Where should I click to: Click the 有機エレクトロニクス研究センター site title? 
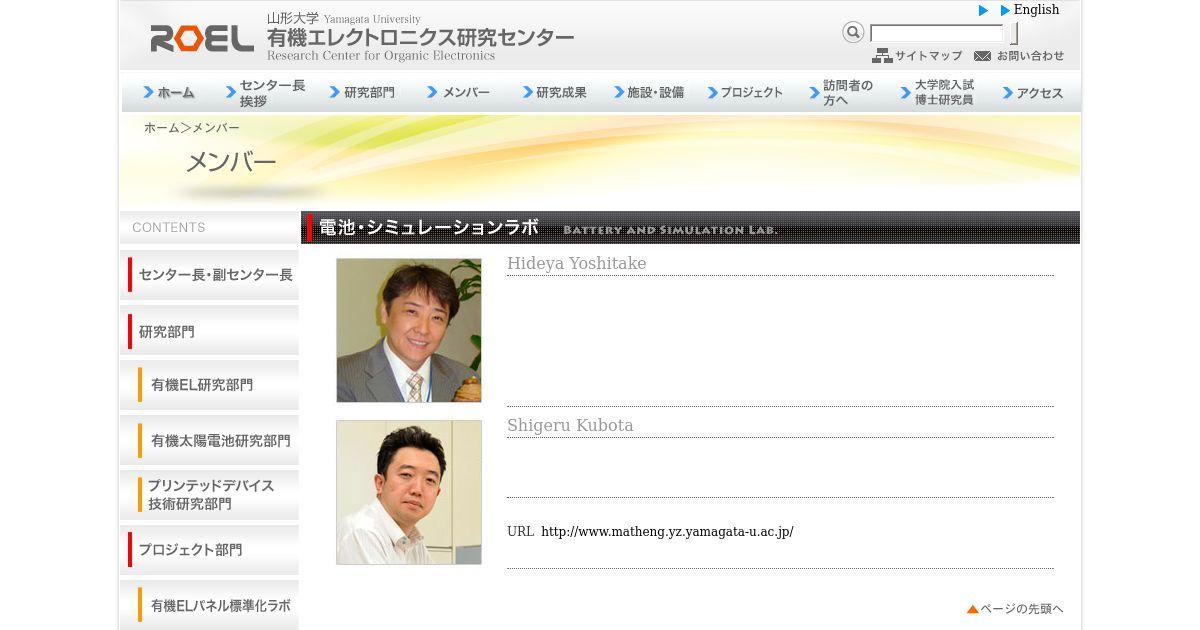pyautogui.click(x=420, y=38)
